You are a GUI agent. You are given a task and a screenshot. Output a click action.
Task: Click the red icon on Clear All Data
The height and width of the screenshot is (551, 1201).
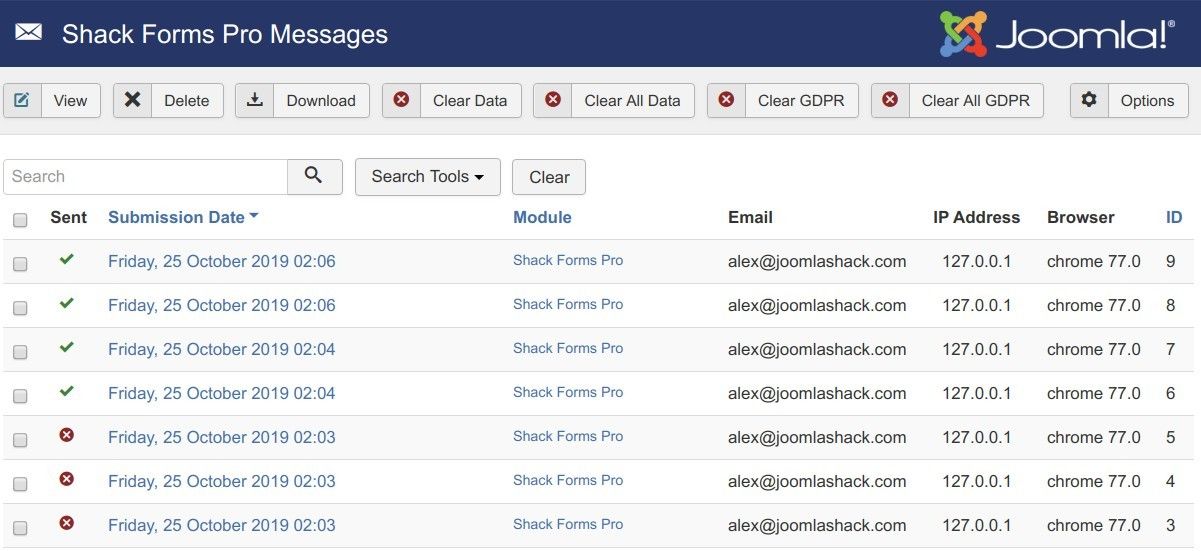click(x=552, y=100)
